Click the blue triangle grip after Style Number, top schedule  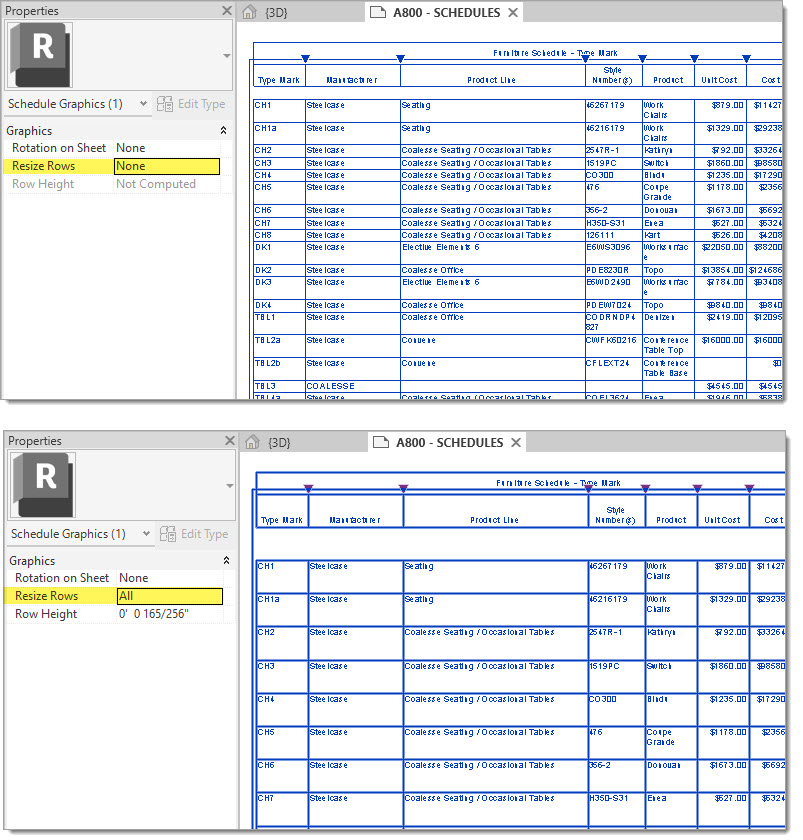pyautogui.click(x=643, y=58)
